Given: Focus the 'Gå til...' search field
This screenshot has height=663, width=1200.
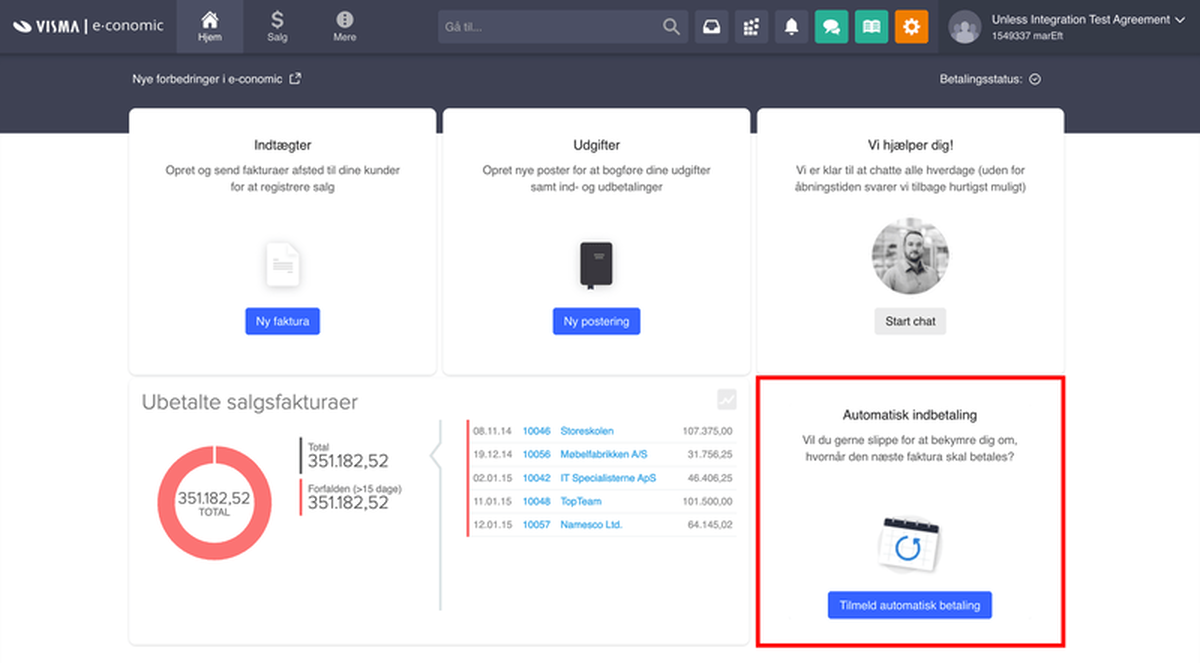Looking at the screenshot, I should click(x=550, y=26).
